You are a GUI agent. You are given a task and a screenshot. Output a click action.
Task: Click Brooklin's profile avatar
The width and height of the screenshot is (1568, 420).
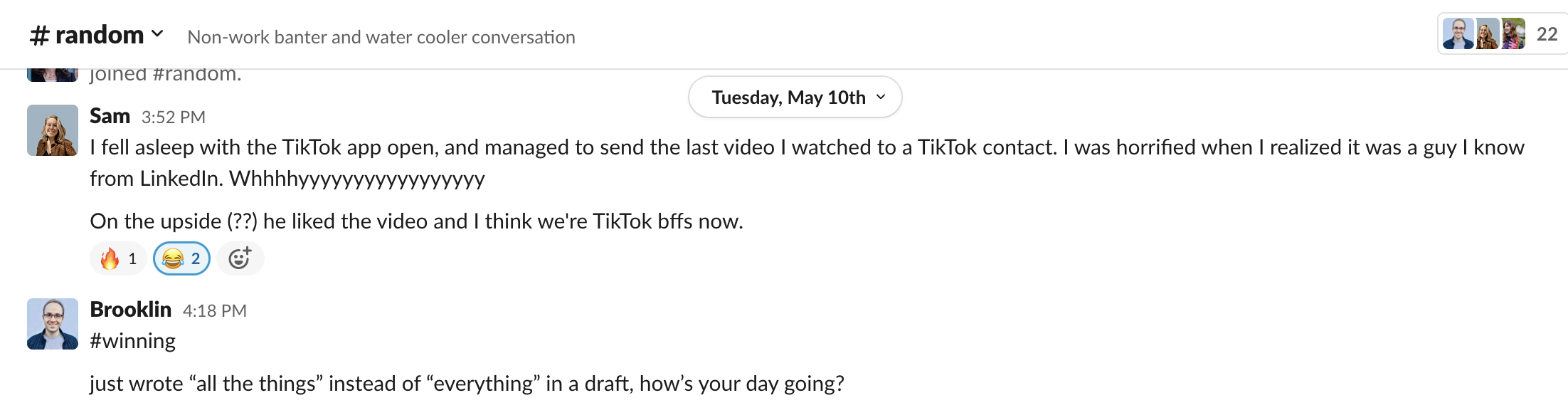tap(53, 324)
